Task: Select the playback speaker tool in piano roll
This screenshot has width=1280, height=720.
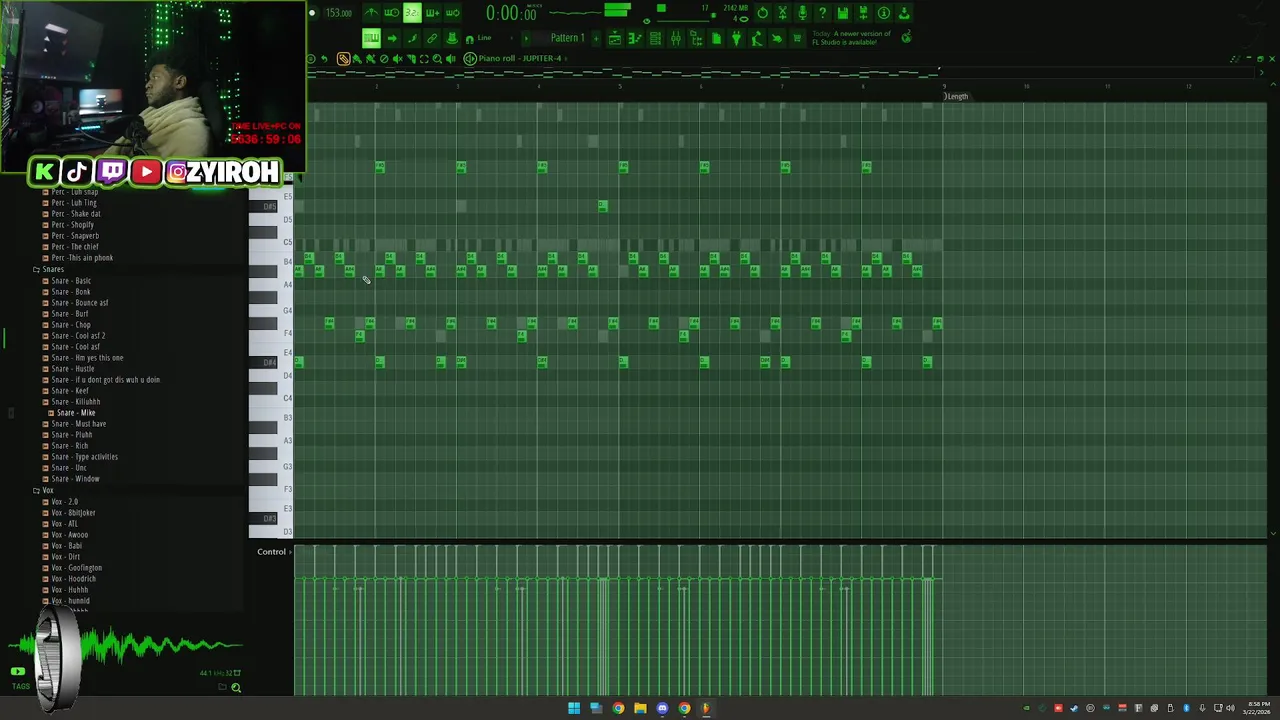Action: (x=450, y=58)
